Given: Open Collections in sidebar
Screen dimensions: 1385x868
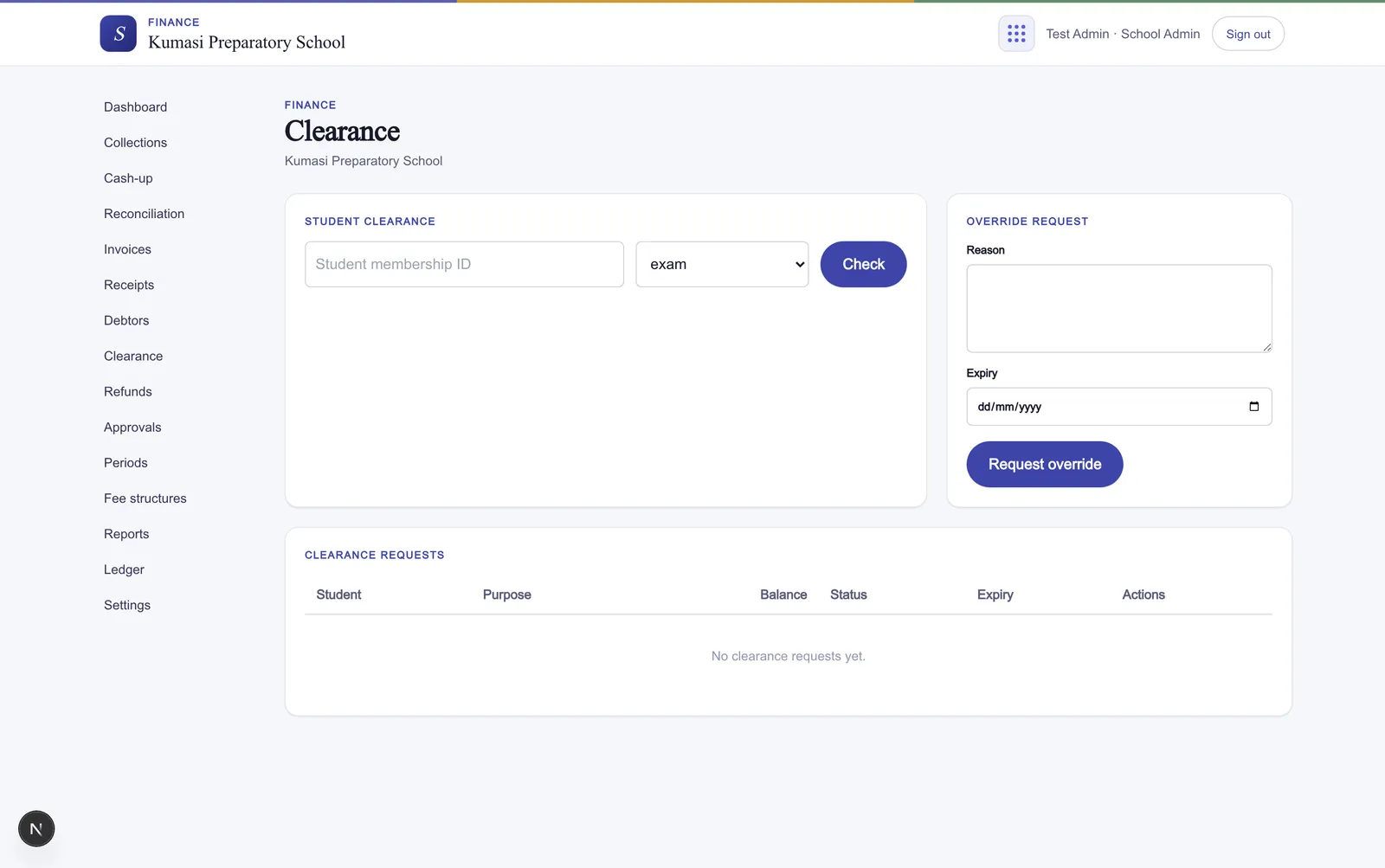Looking at the screenshot, I should point(135,143).
